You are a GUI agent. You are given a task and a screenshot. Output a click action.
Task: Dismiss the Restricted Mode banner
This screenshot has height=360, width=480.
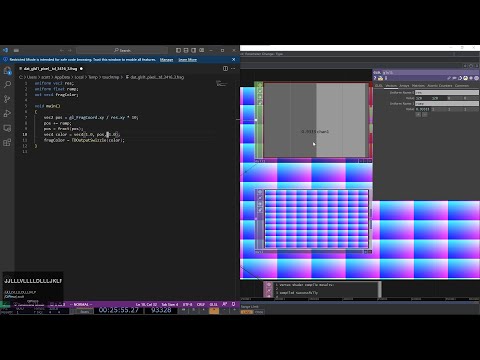click(233, 60)
